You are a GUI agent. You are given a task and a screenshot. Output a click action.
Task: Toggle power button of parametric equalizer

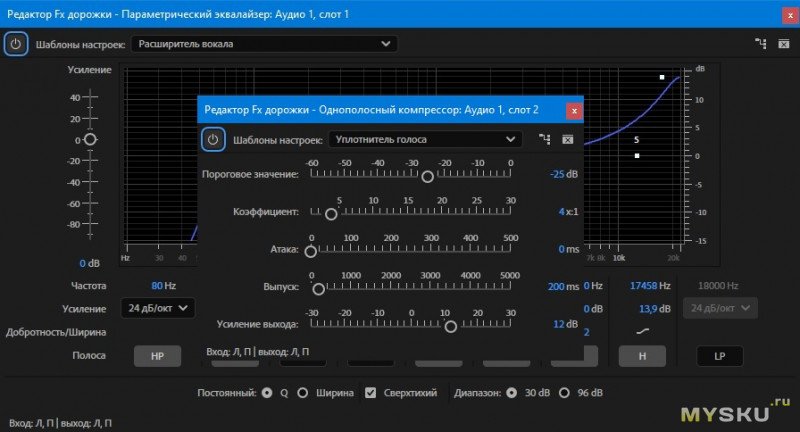coord(15,44)
